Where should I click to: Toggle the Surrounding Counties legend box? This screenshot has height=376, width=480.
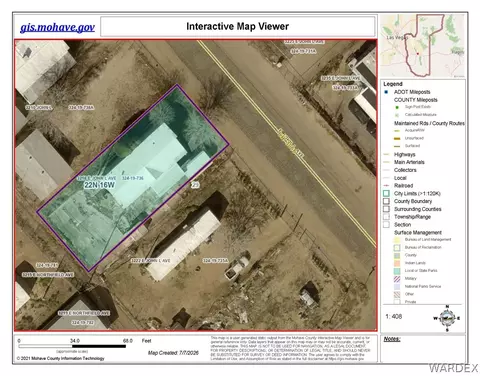coord(386,209)
